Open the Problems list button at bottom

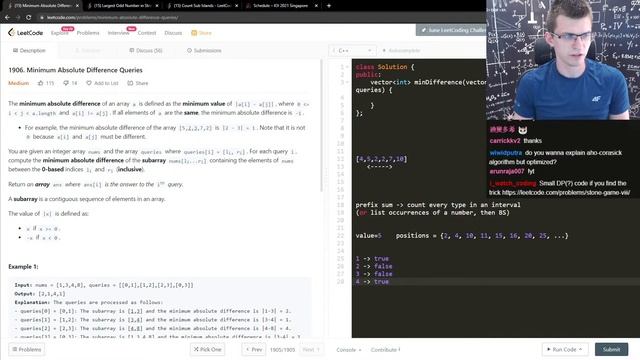tap(27, 349)
